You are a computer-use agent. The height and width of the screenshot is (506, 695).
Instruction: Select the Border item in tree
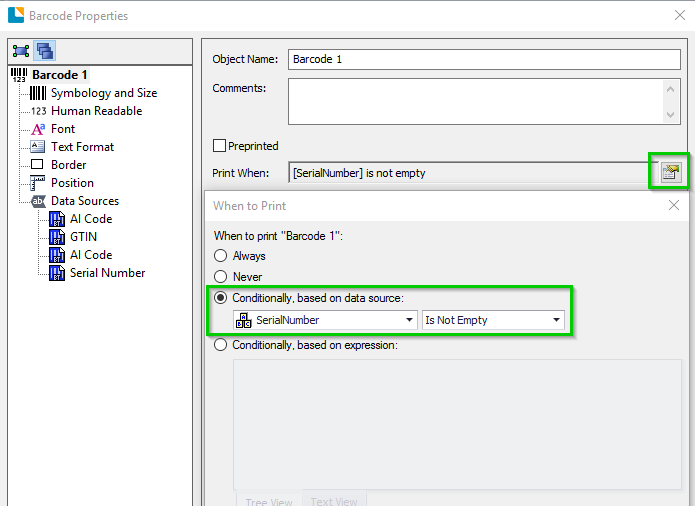[x=68, y=165]
